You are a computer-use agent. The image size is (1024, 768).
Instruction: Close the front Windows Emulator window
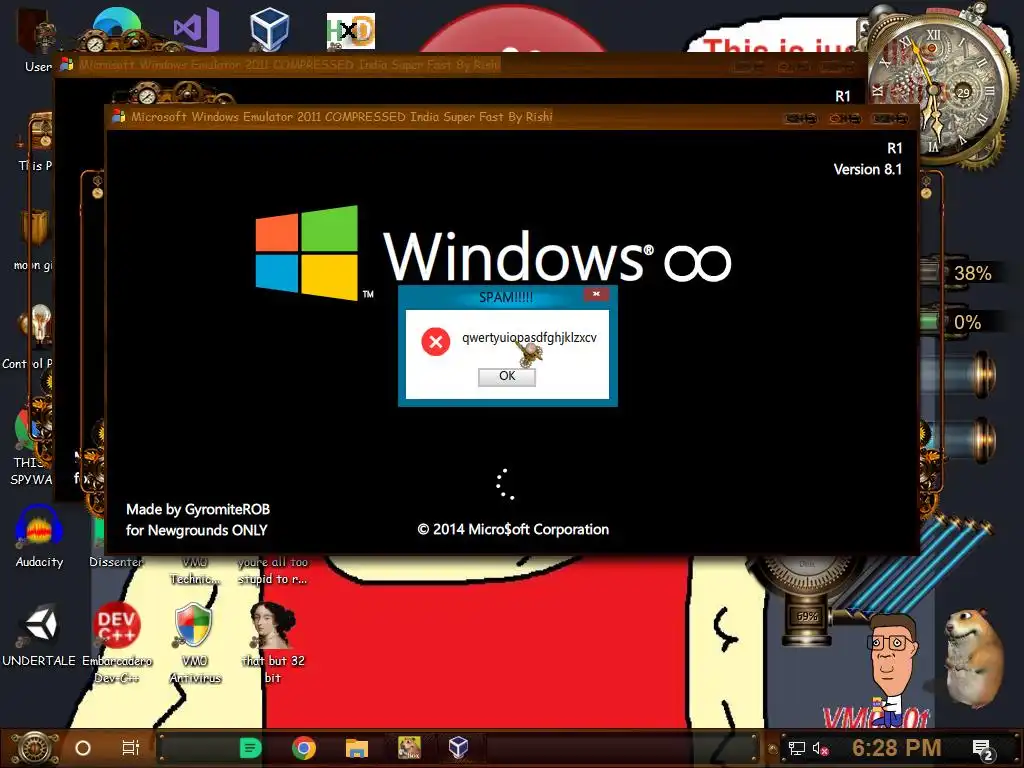890,118
